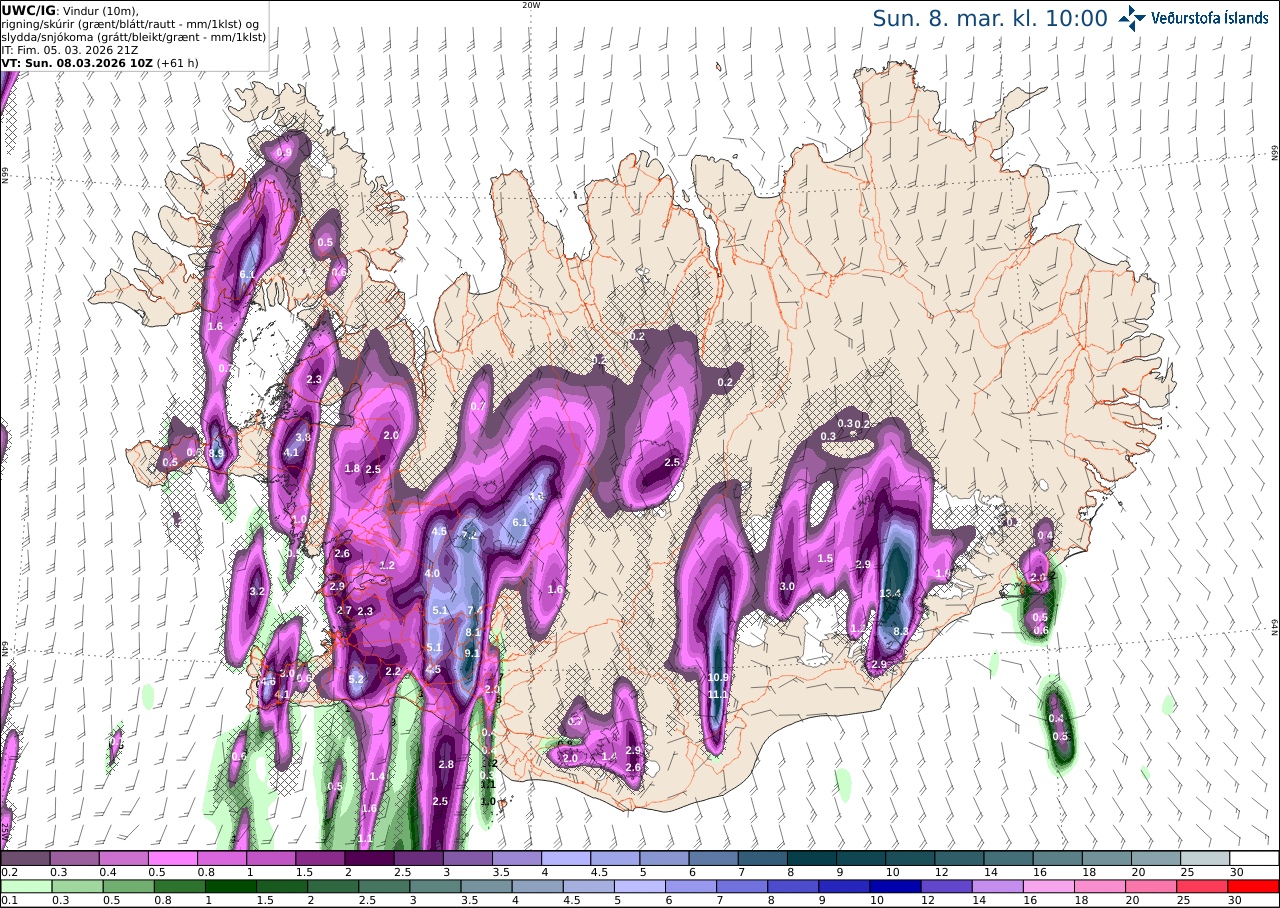
Task: Click the dark blue 10 swatch in rain legend
Action: [897, 886]
